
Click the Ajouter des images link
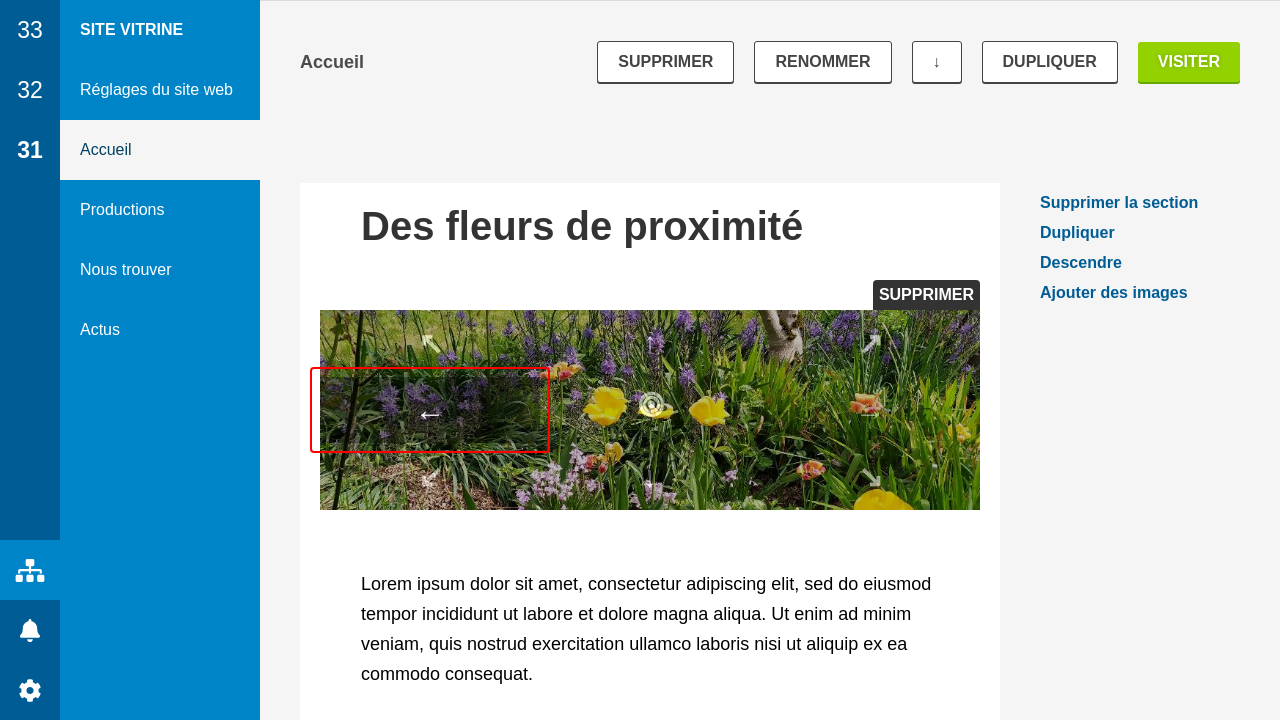(x=1113, y=293)
